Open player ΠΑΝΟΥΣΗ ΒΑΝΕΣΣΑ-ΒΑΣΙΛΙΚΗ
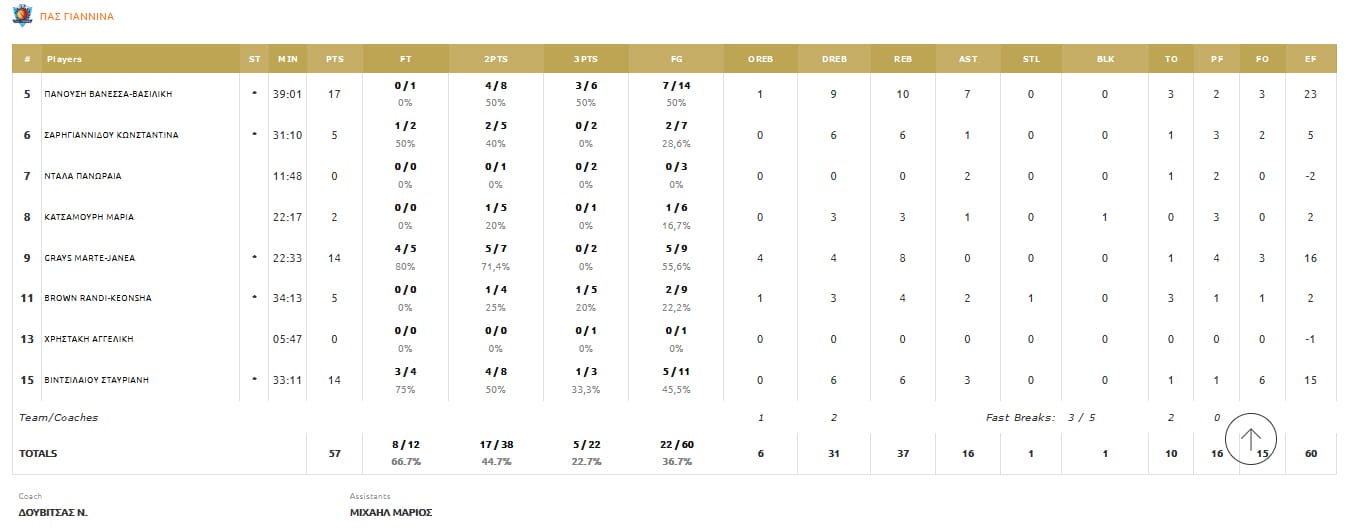 (109, 94)
